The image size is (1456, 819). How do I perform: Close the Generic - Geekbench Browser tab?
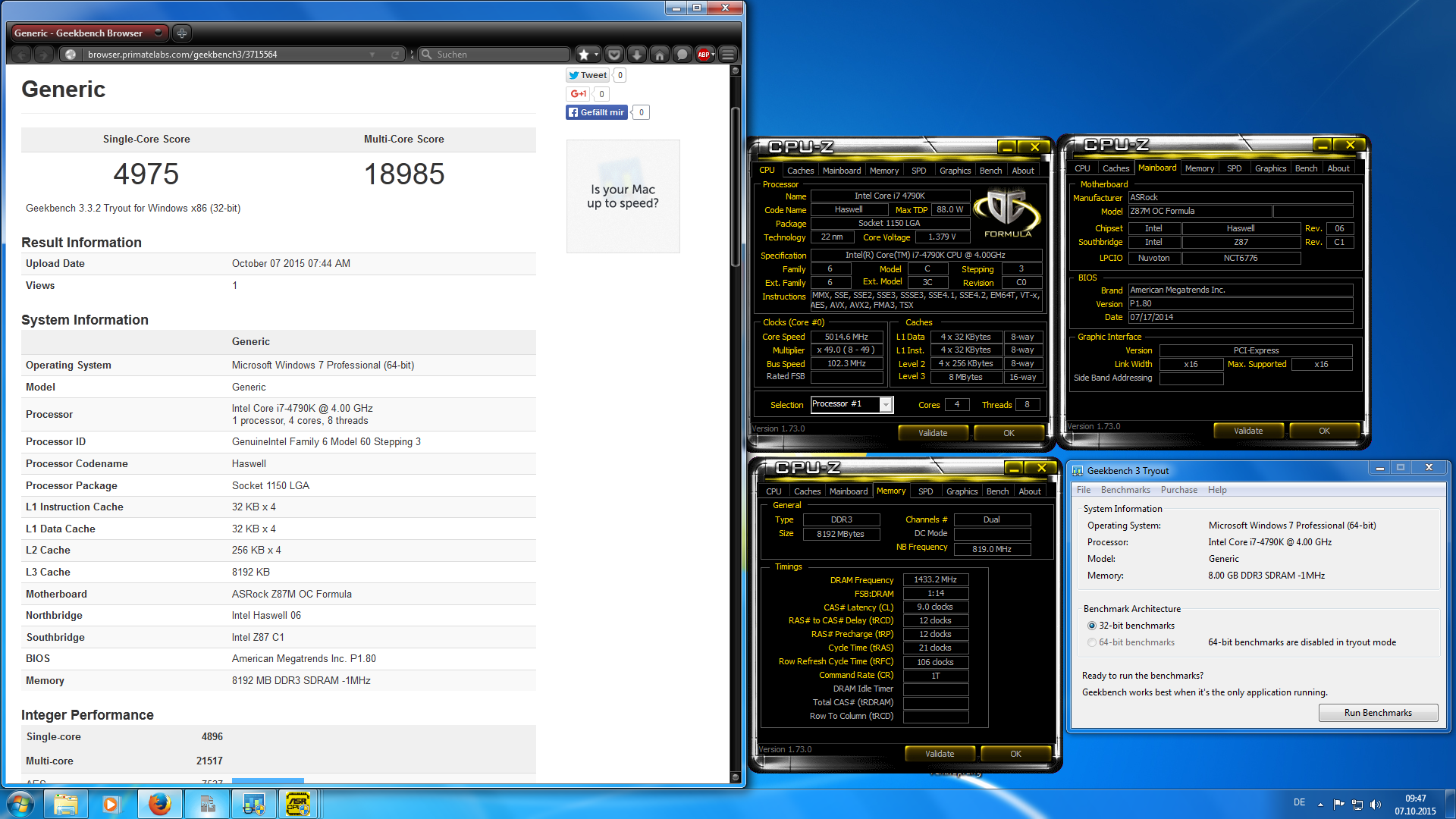coord(158,33)
